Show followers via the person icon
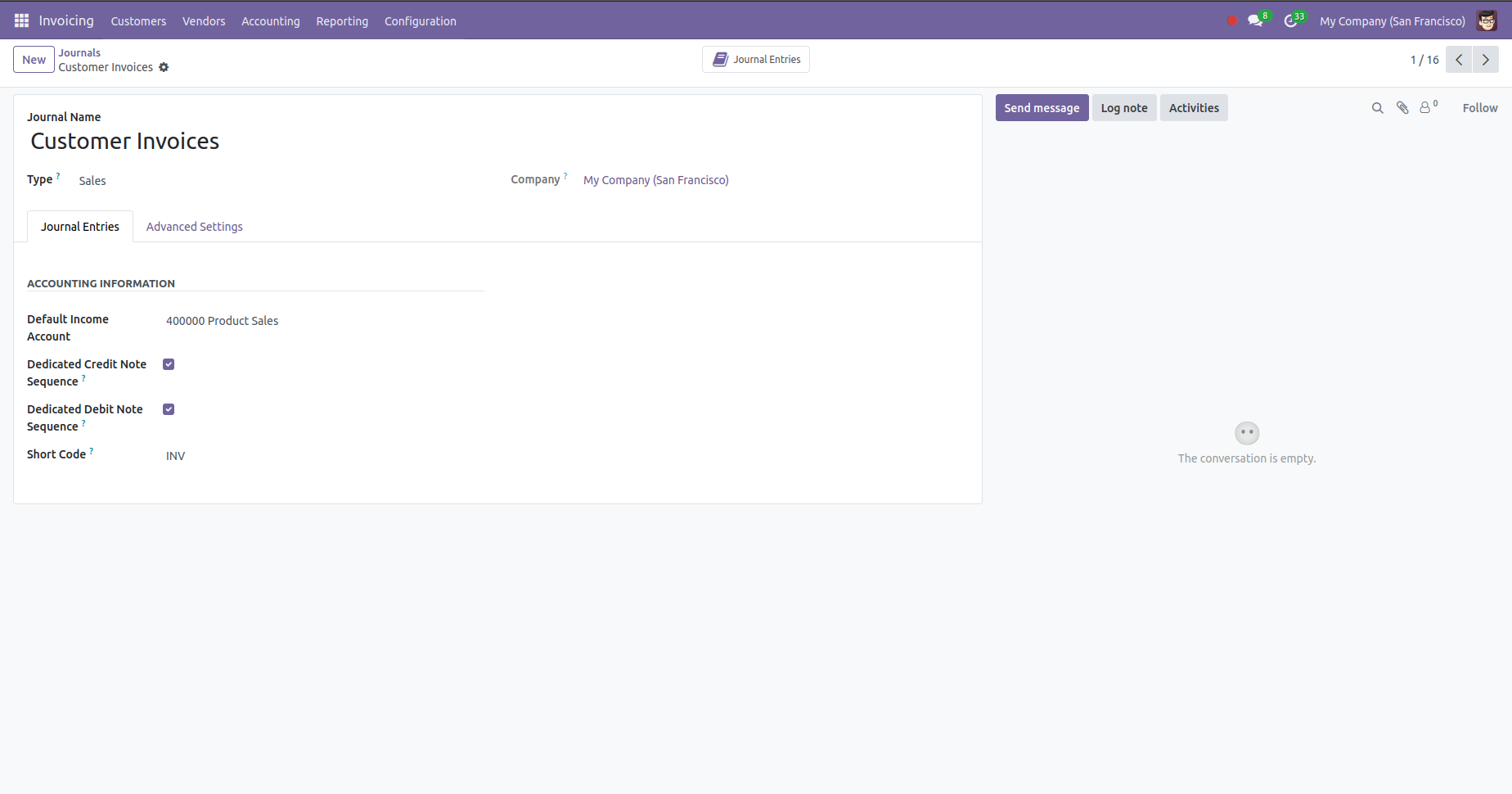The image size is (1512, 794). click(x=1426, y=108)
